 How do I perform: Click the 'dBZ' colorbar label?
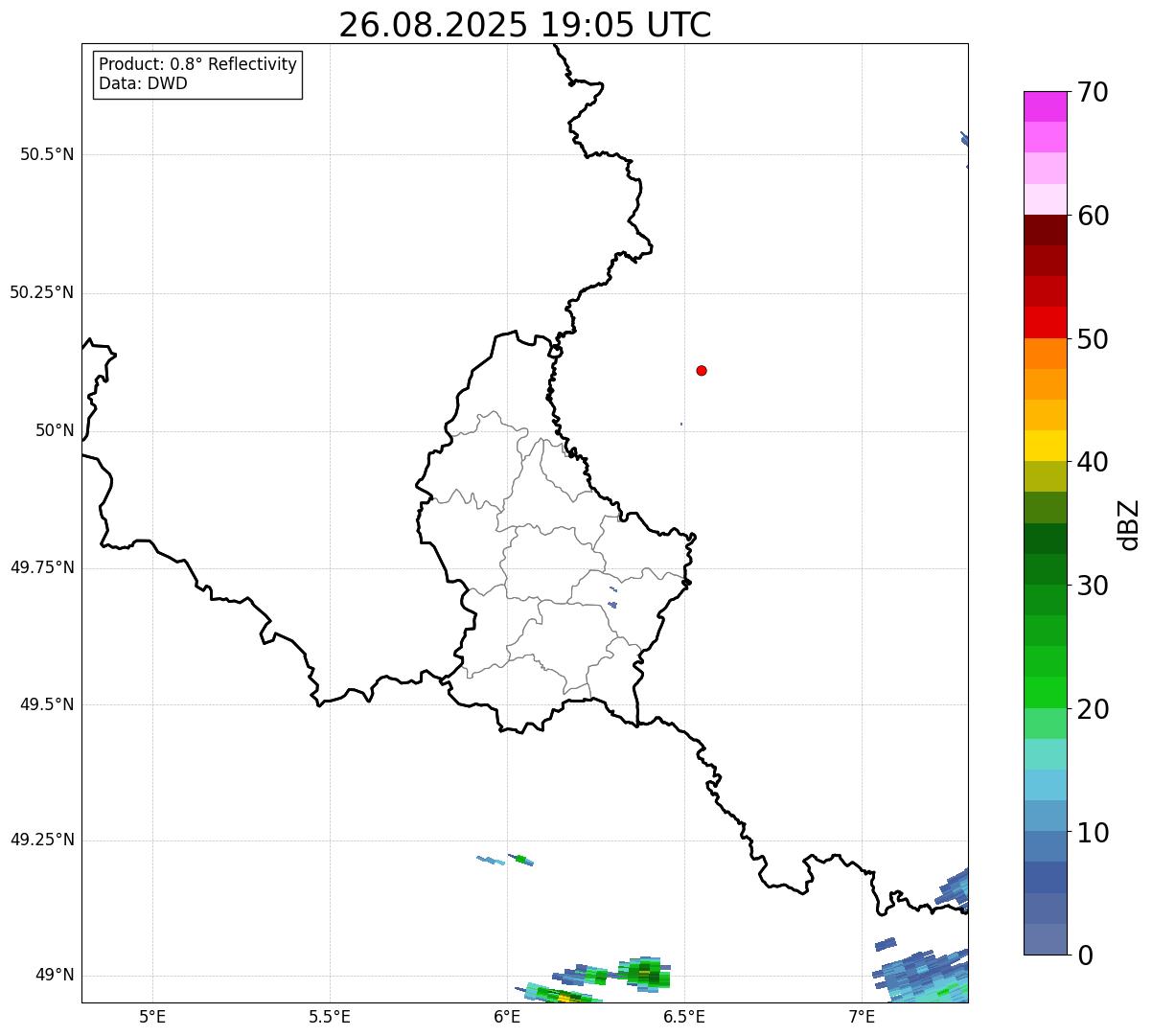(x=1130, y=524)
